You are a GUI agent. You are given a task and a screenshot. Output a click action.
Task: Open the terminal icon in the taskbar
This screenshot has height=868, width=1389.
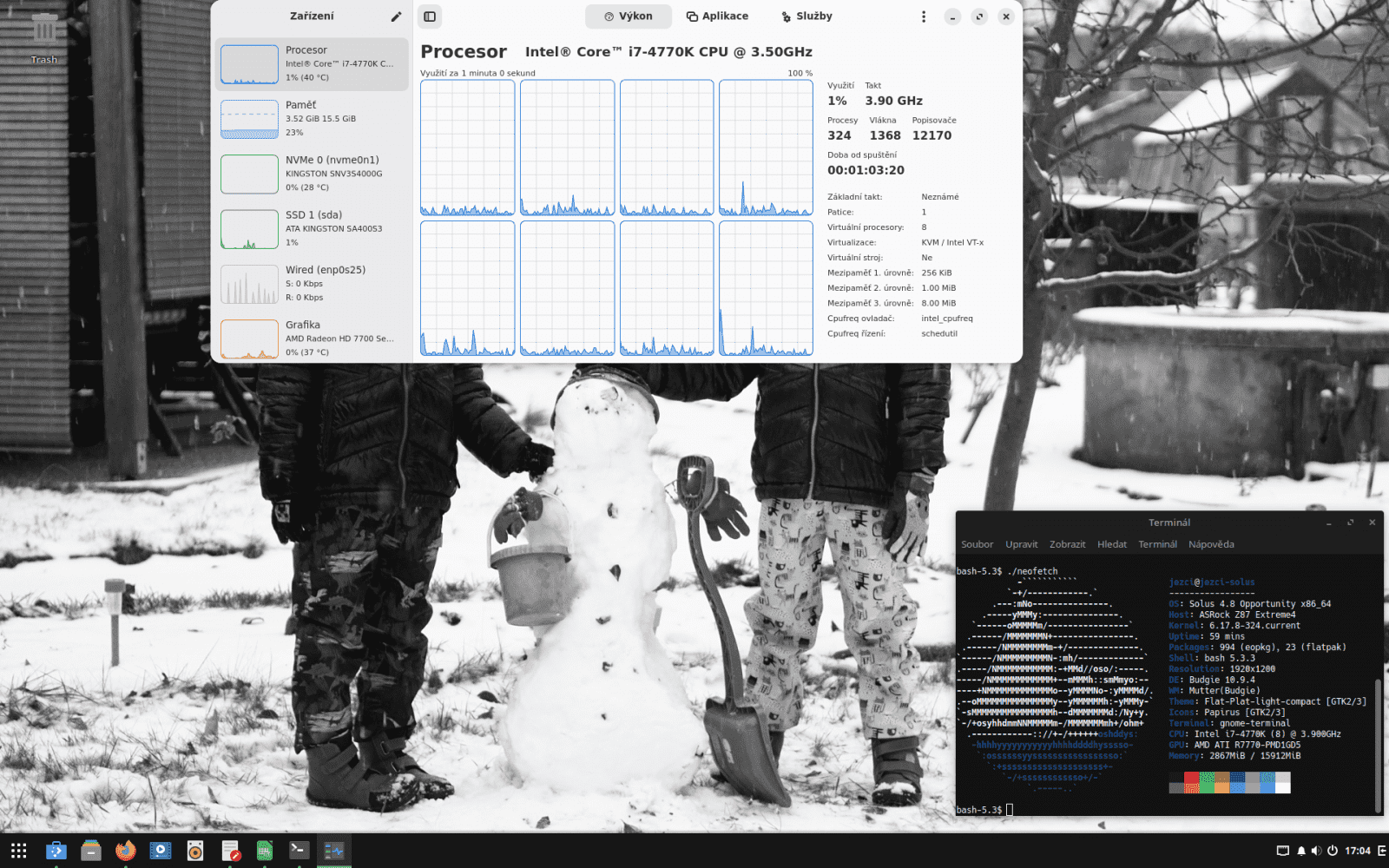point(299,851)
